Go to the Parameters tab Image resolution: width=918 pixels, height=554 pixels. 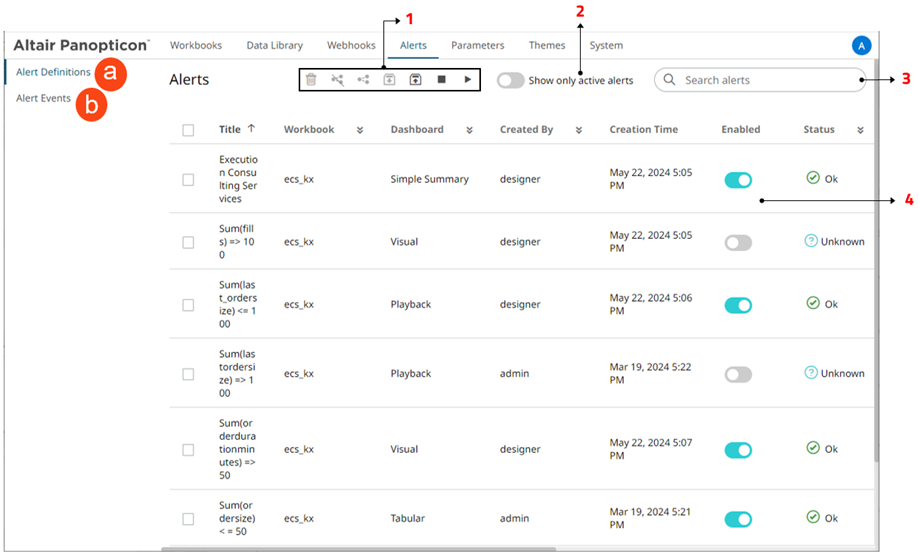click(x=478, y=45)
